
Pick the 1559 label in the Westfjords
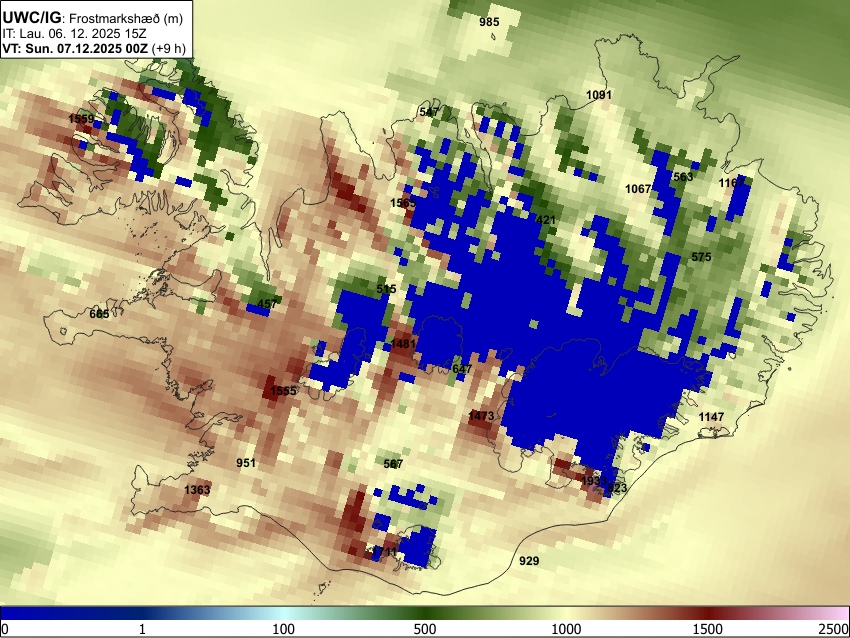[x=81, y=119]
